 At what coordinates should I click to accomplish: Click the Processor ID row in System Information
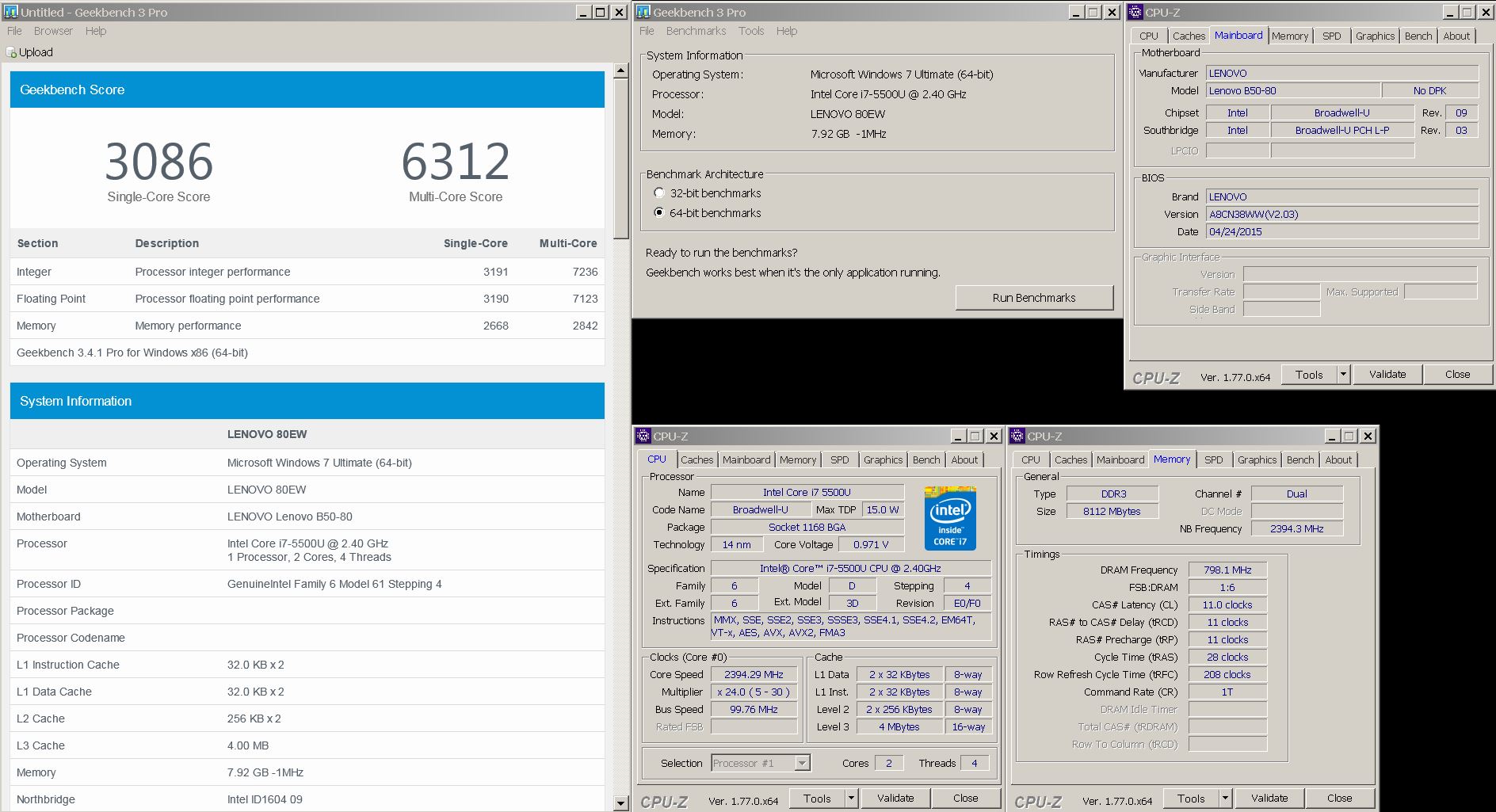(x=307, y=584)
